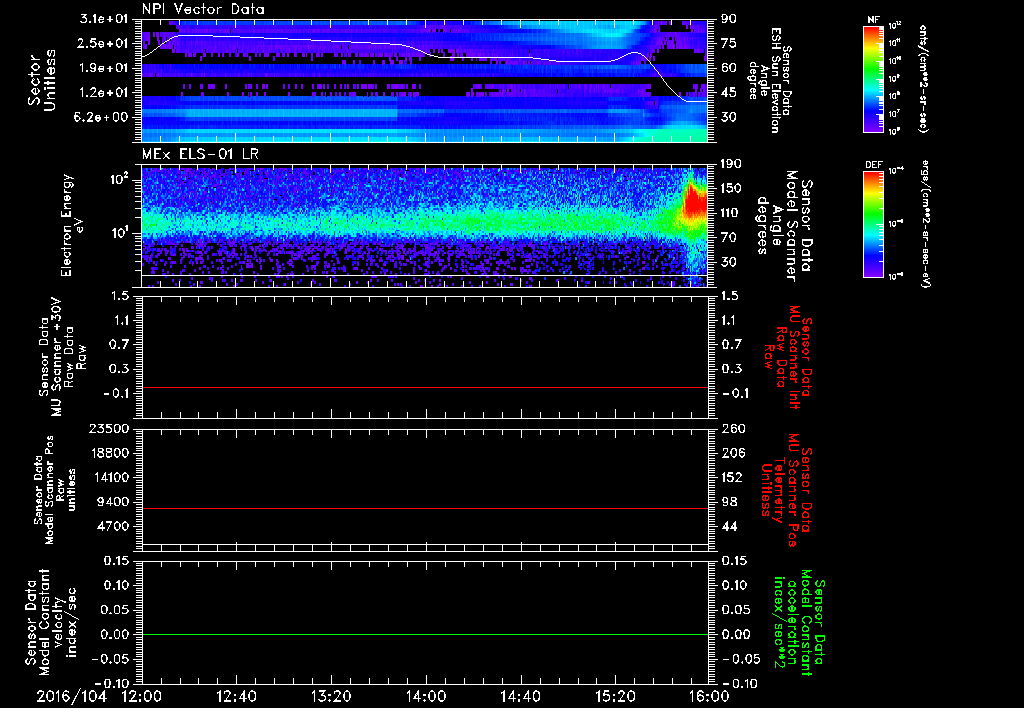The height and width of the screenshot is (708, 1024).
Task: Click the red 'MU Scanner Int Raw Data' axis title
Action: (788, 357)
